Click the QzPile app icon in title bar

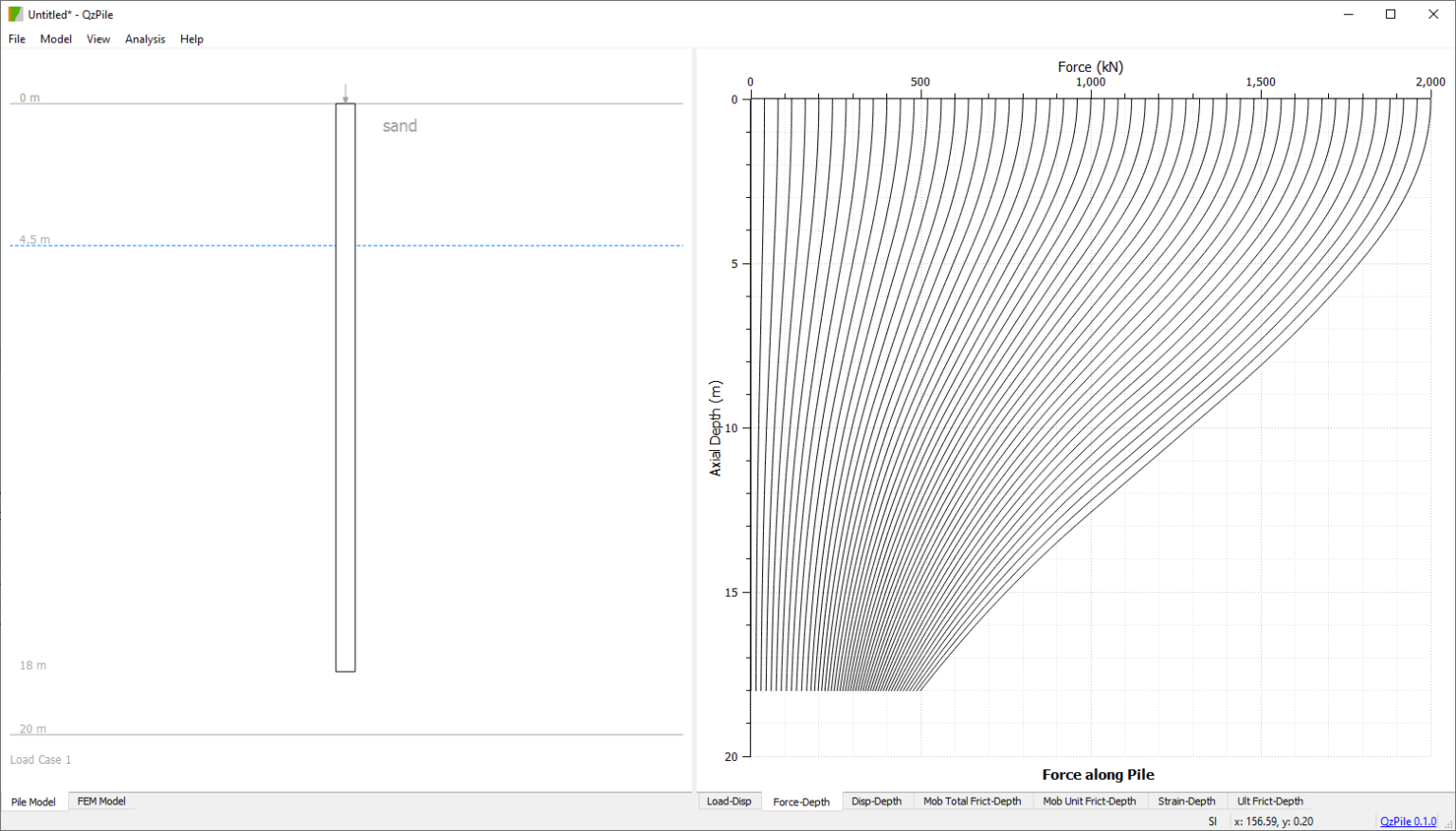pyautogui.click(x=15, y=14)
